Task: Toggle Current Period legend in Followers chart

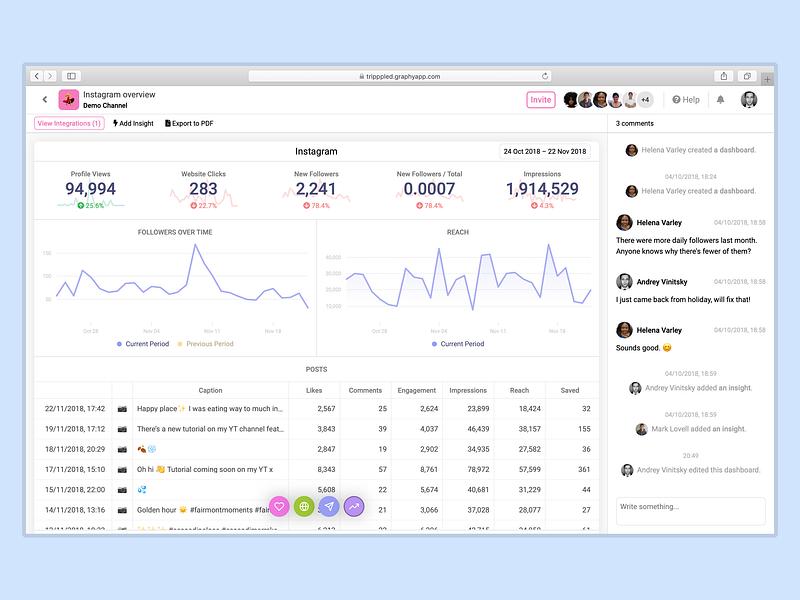Action: (143, 344)
